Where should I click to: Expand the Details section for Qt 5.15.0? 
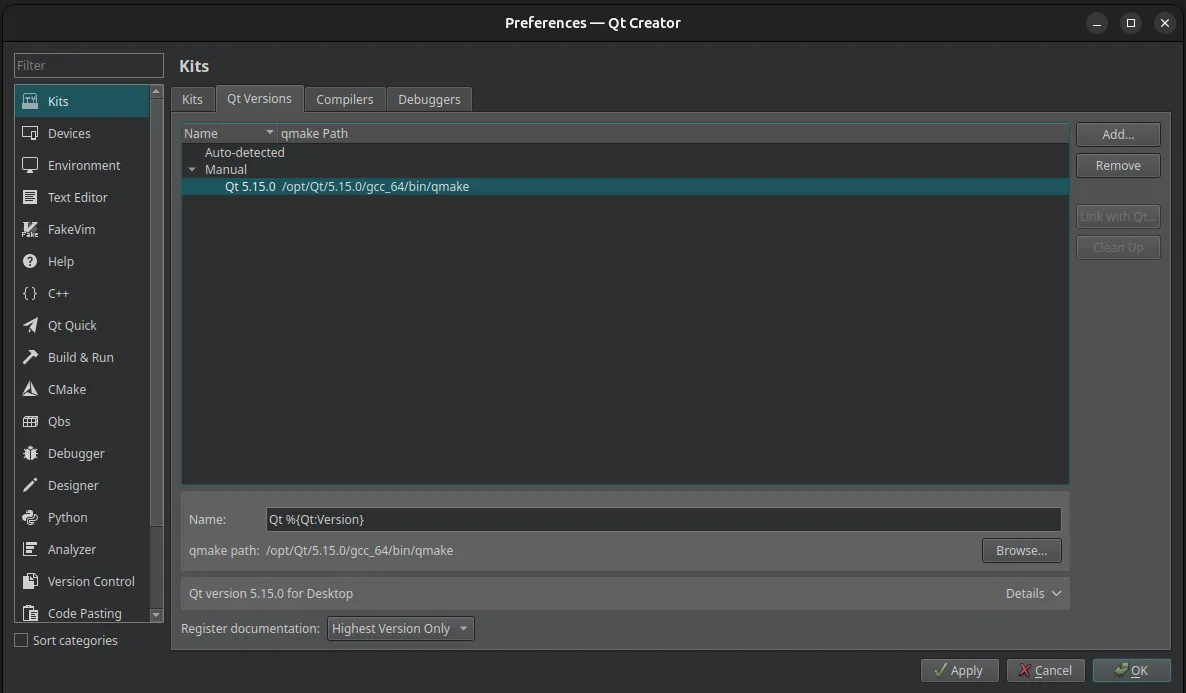click(x=1032, y=593)
